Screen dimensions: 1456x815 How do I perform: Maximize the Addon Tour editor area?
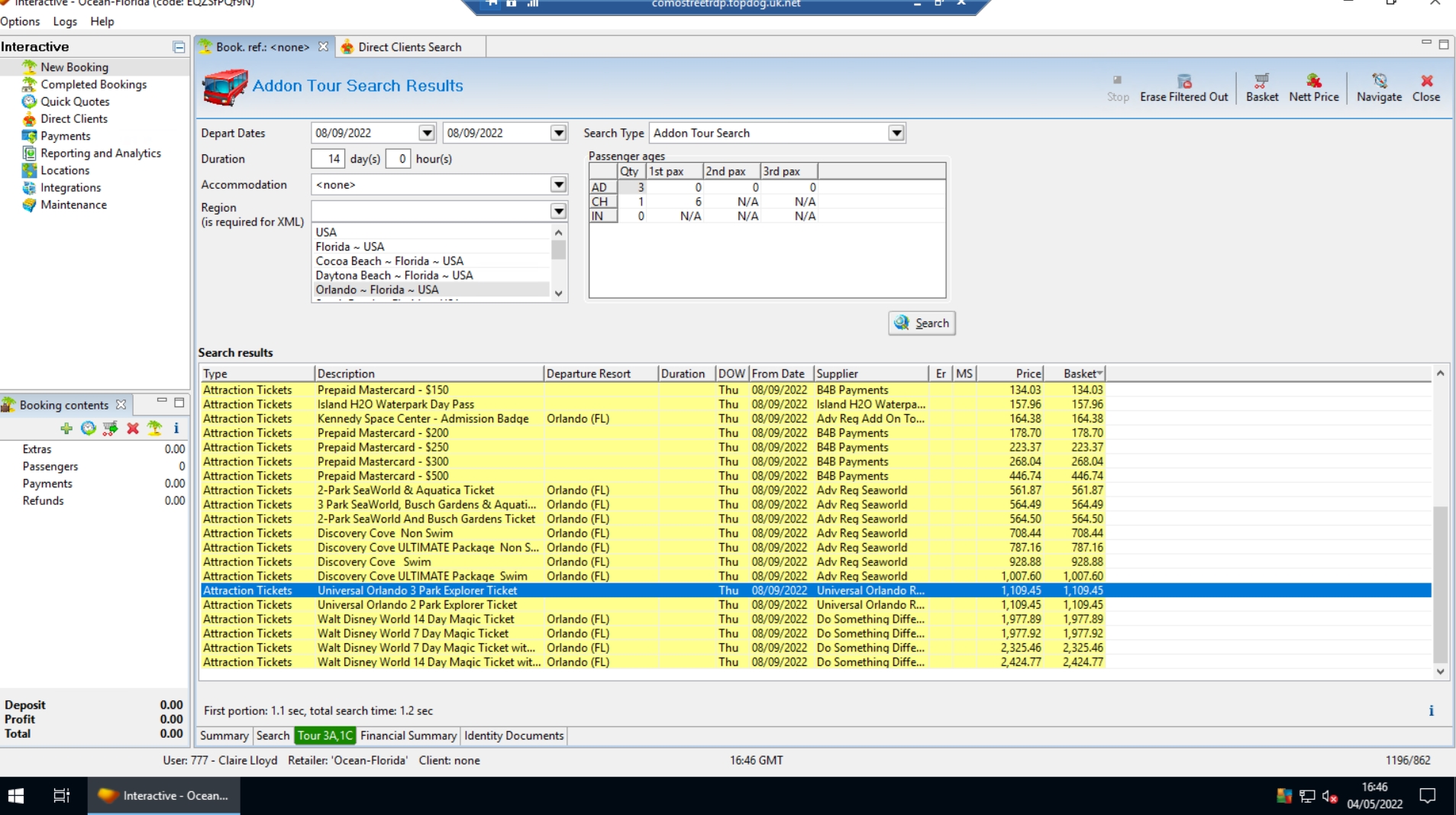(1444, 44)
